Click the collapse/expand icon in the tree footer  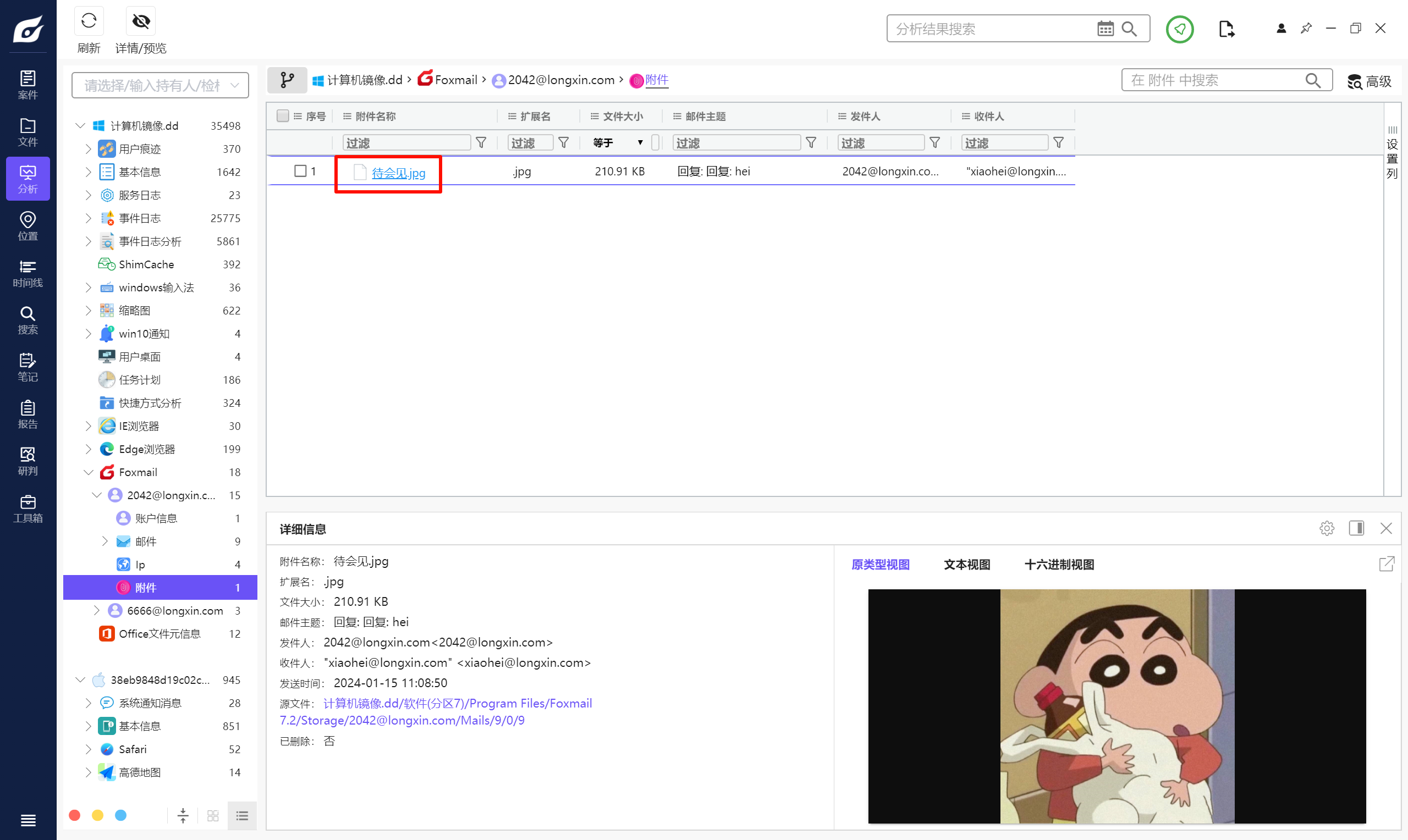click(183, 816)
